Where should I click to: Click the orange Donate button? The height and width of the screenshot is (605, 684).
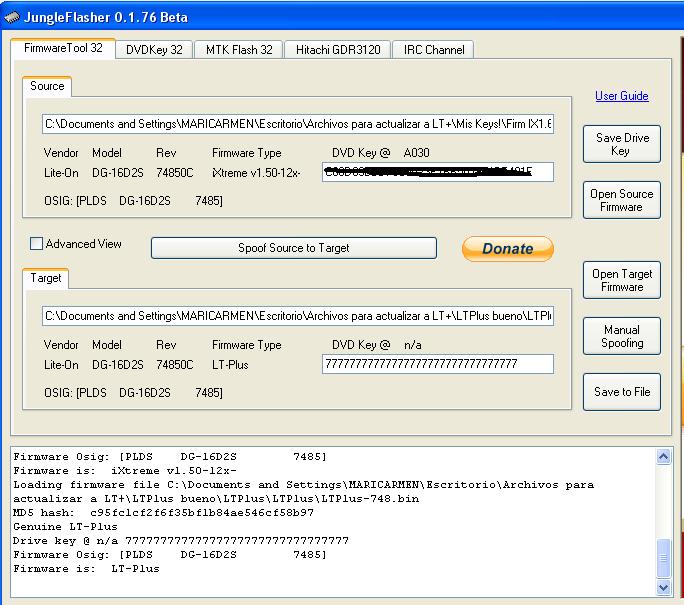tap(507, 249)
